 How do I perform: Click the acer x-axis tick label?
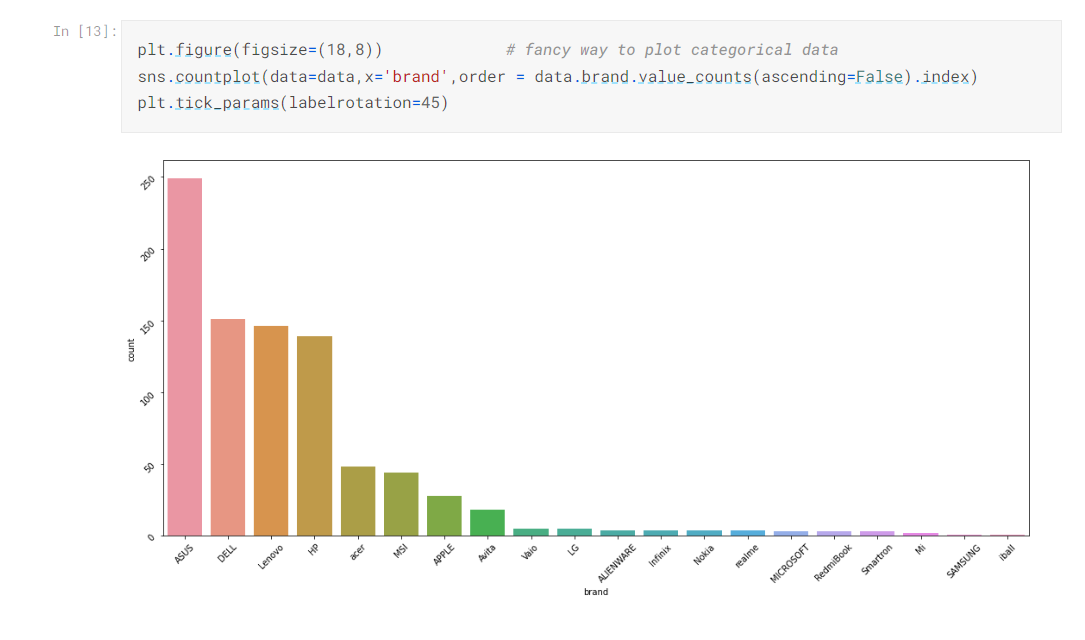click(356, 552)
